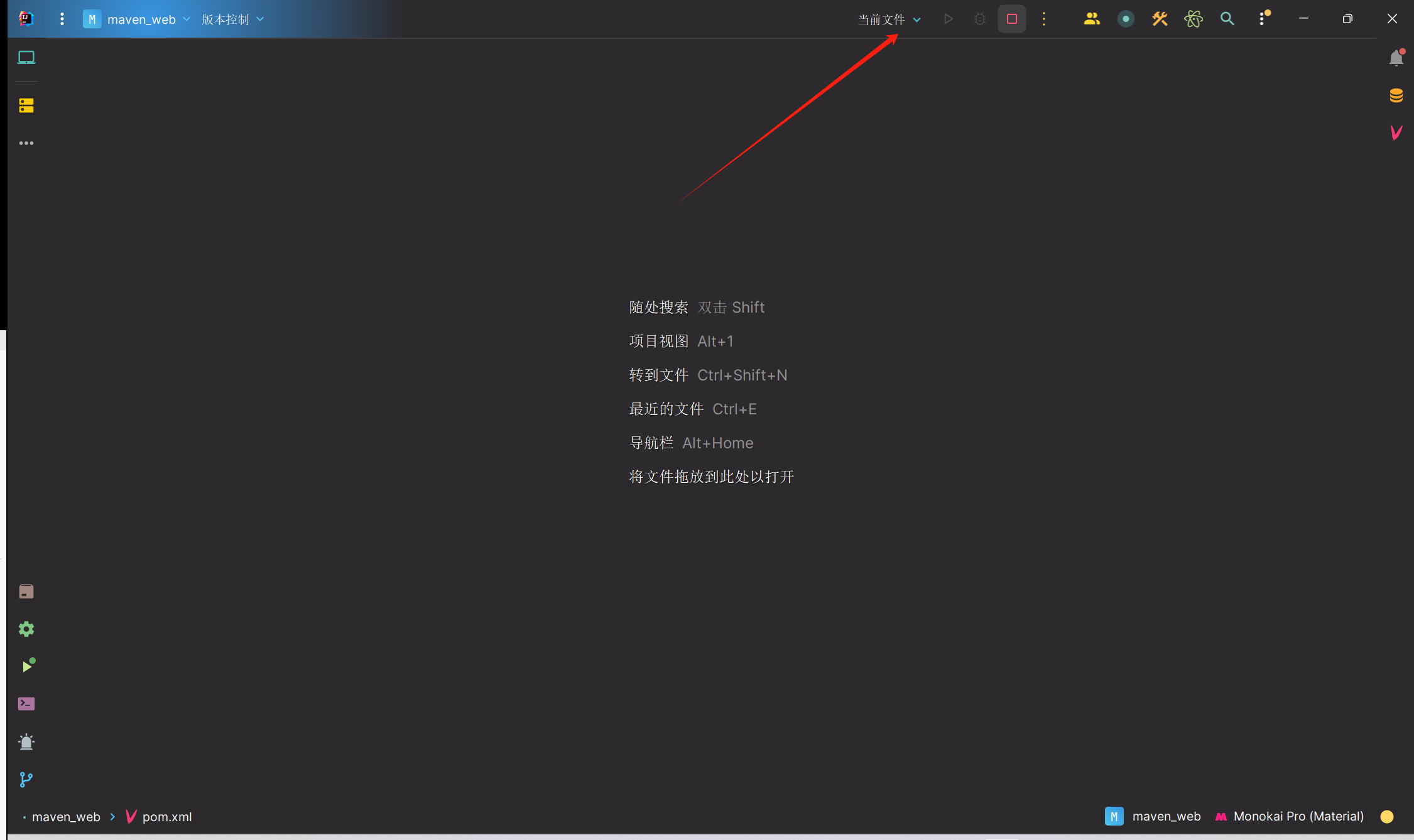This screenshot has width=1414, height=840.
Task: Open the Terminal tool window icon
Action: click(26, 704)
